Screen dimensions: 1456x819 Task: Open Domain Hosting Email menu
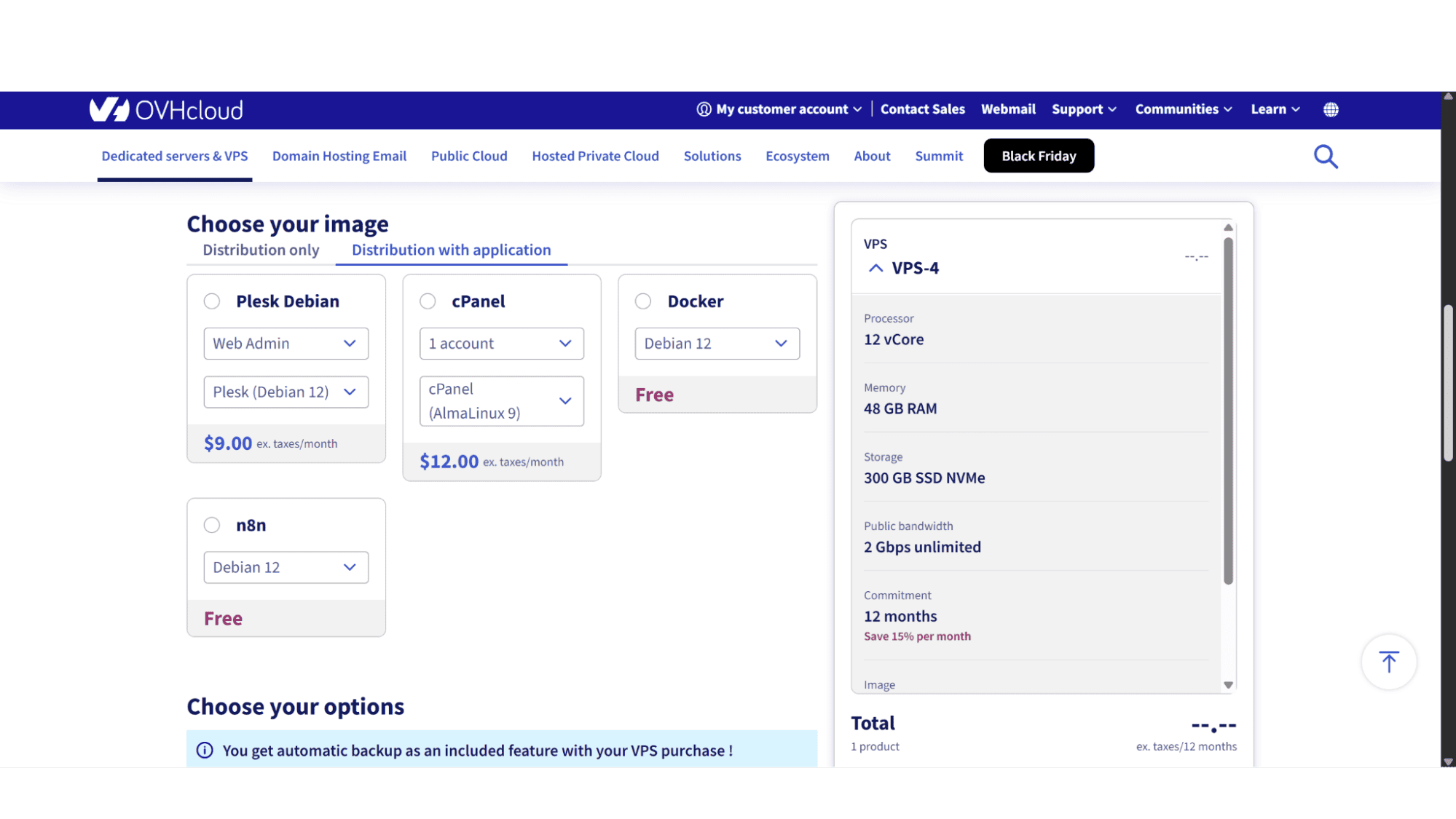click(x=339, y=157)
